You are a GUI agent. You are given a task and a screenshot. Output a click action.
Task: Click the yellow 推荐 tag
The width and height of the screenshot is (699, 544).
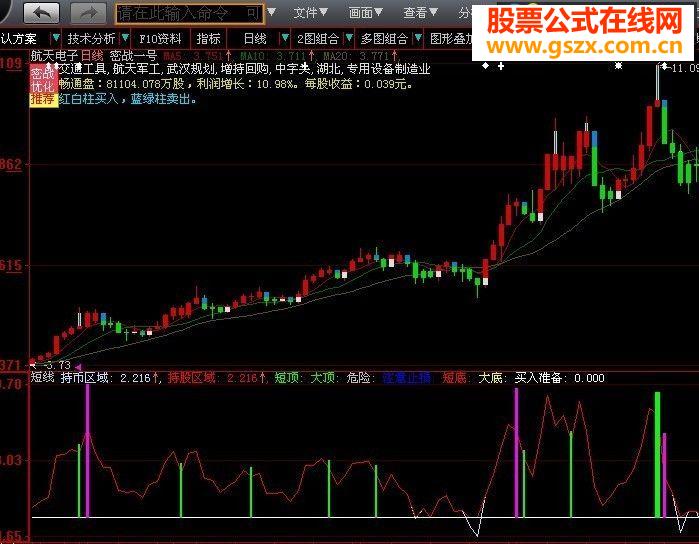tap(43, 99)
